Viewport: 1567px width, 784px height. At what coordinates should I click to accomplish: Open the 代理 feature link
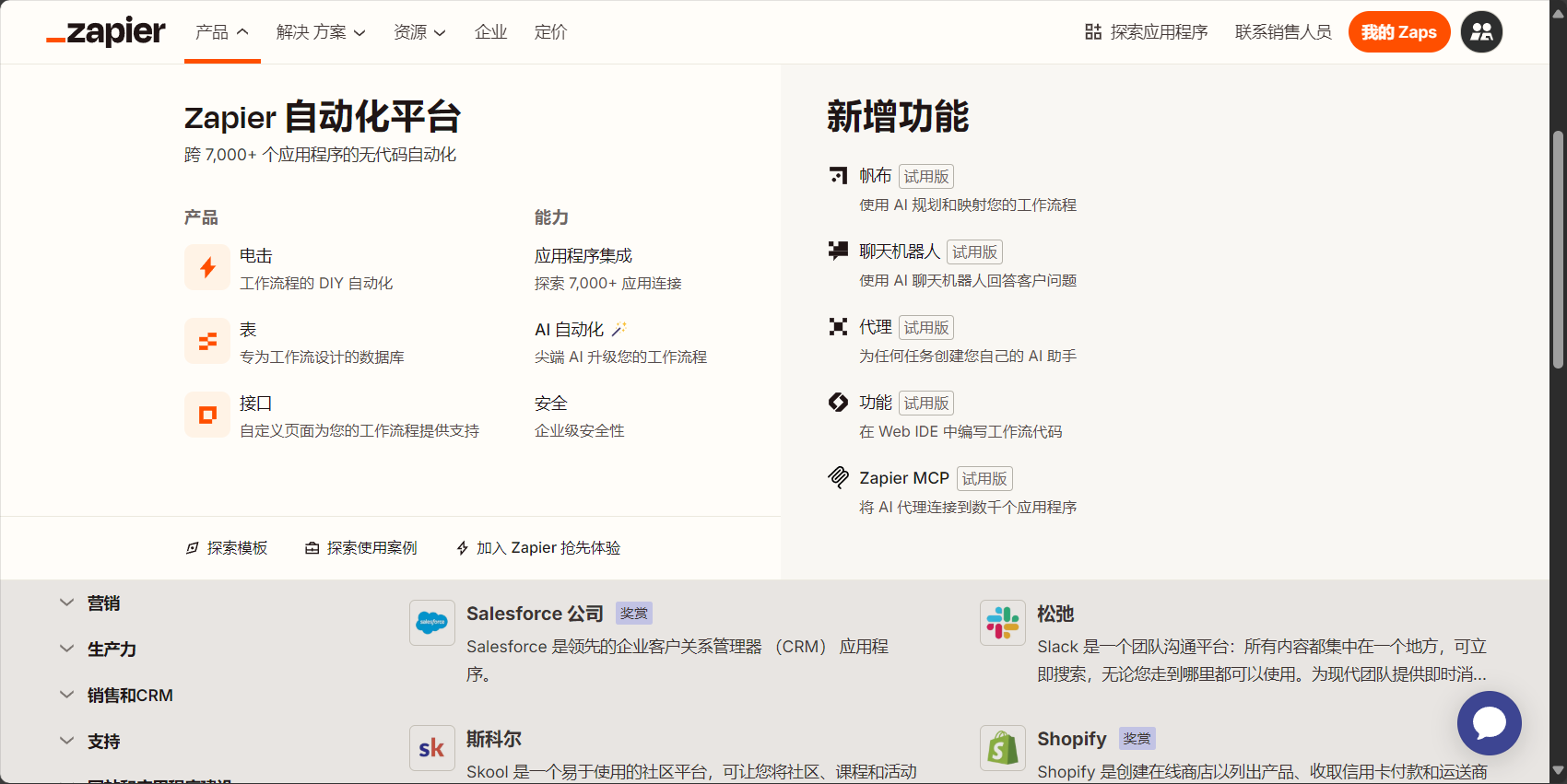[x=876, y=326]
